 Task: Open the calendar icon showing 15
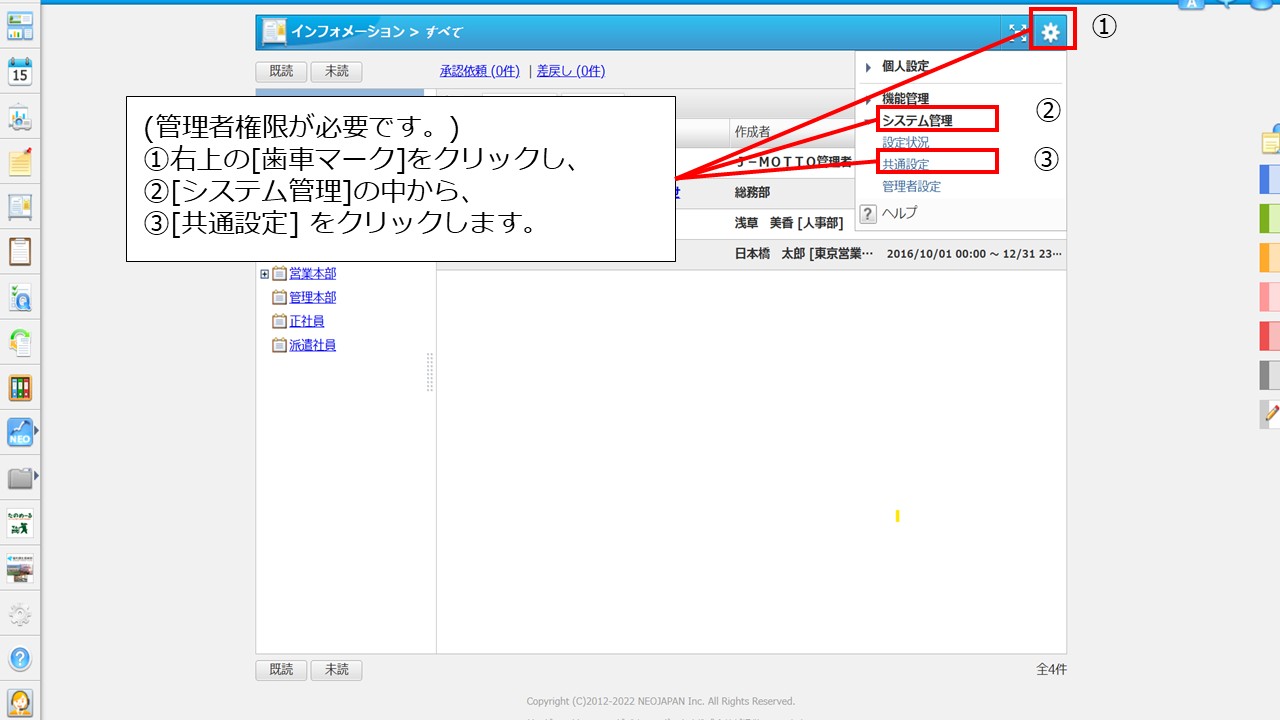(x=20, y=72)
